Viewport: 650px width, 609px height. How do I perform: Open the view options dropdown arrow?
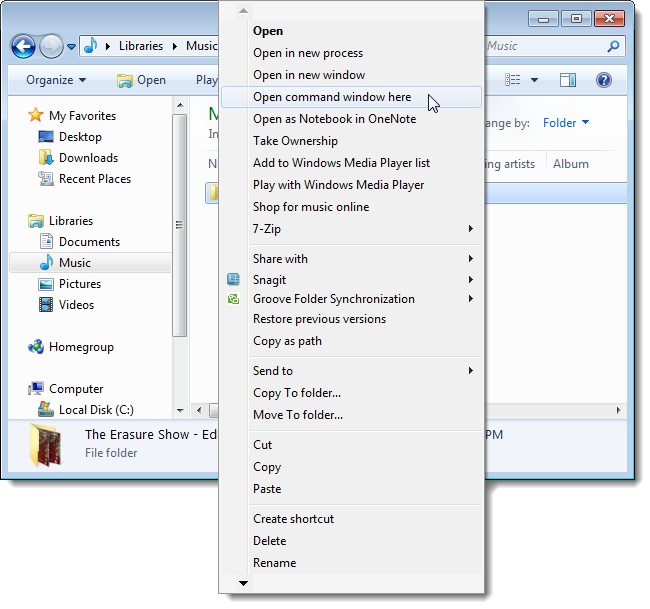point(534,80)
